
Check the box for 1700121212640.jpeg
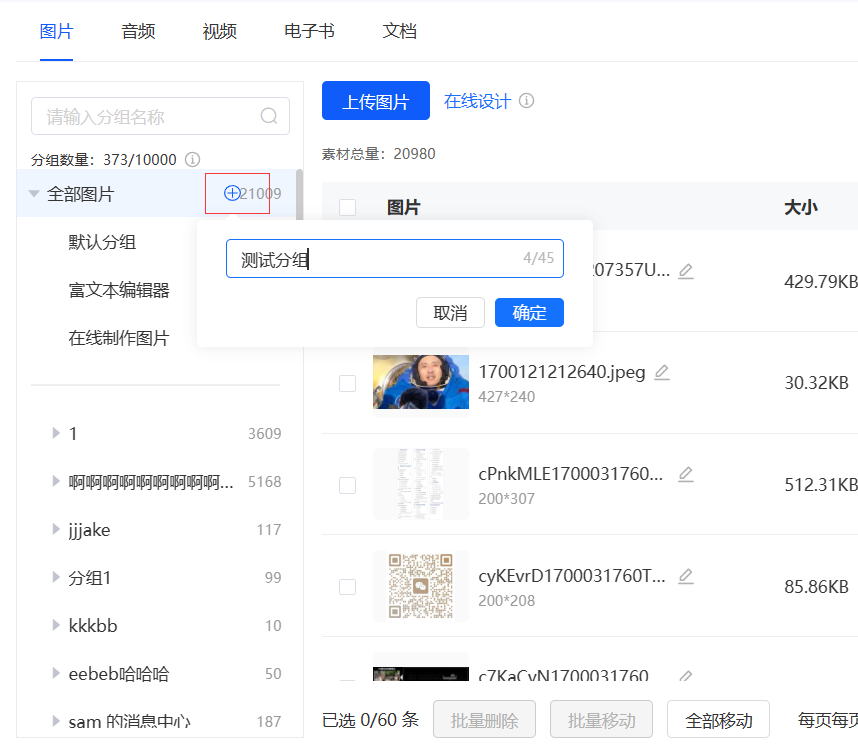point(347,383)
